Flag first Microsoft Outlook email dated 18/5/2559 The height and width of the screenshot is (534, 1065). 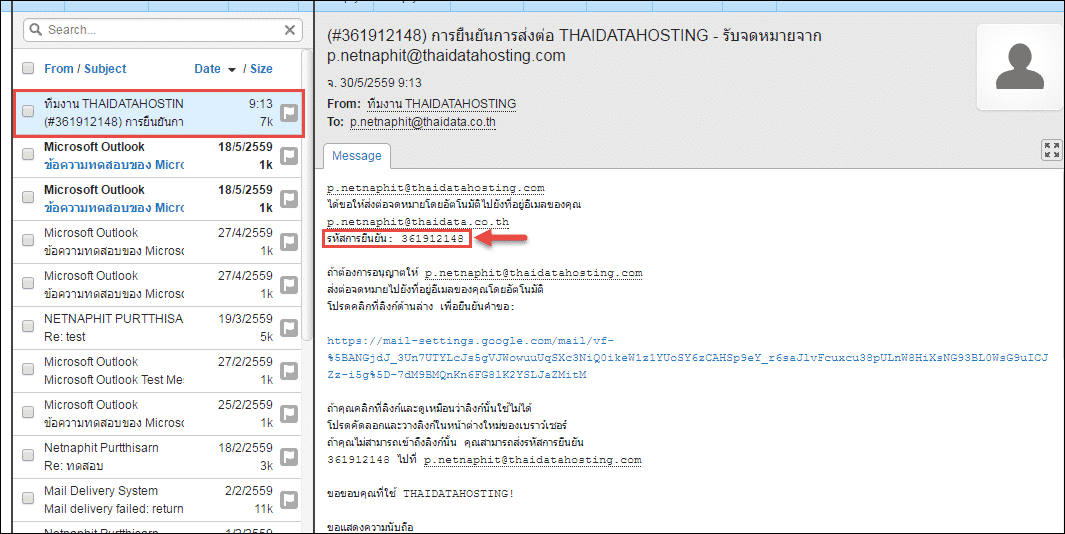289,156
